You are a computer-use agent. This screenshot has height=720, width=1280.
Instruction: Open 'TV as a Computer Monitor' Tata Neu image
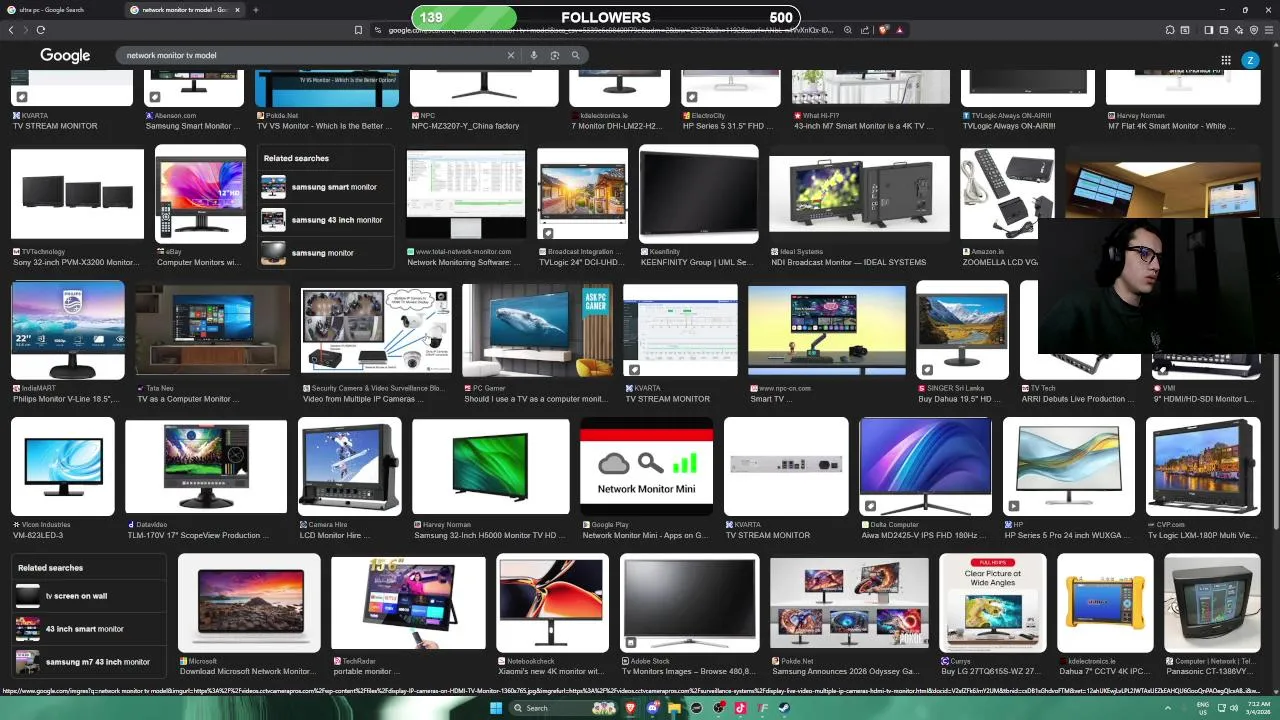(212, 330)
